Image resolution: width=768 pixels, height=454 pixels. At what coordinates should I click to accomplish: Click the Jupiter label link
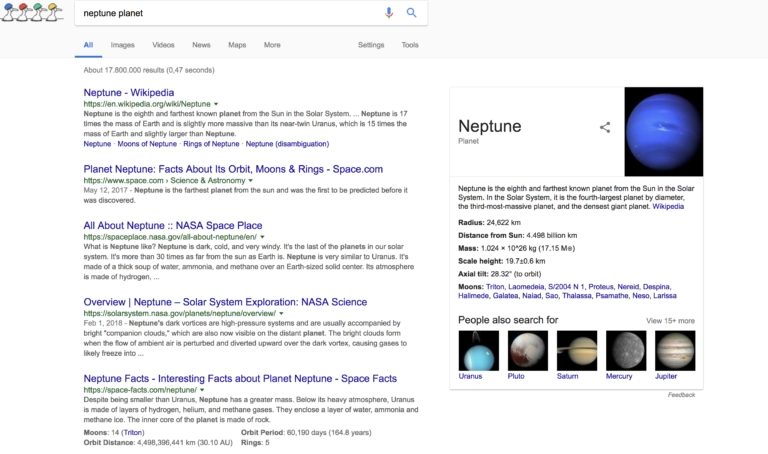pos(666,376)
